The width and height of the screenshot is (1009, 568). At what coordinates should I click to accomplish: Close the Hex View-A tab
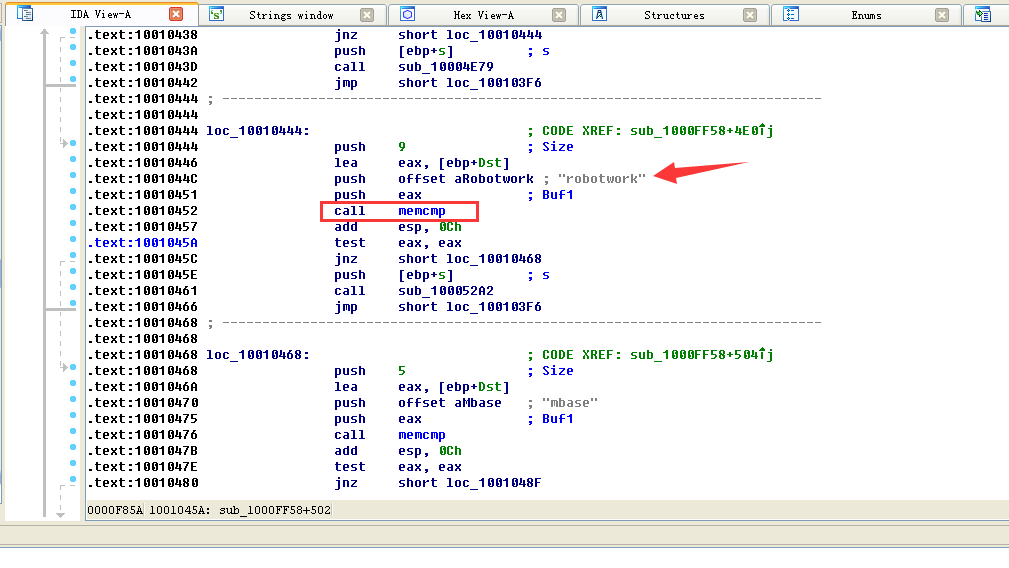tap(559, 15)
